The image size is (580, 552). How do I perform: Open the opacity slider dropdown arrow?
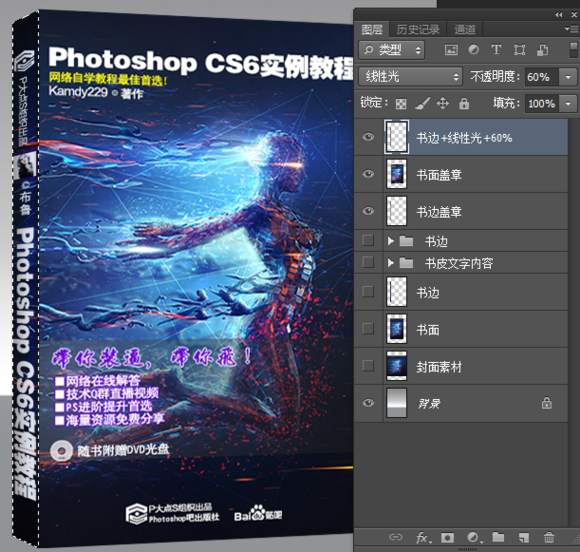coord(568,77)
